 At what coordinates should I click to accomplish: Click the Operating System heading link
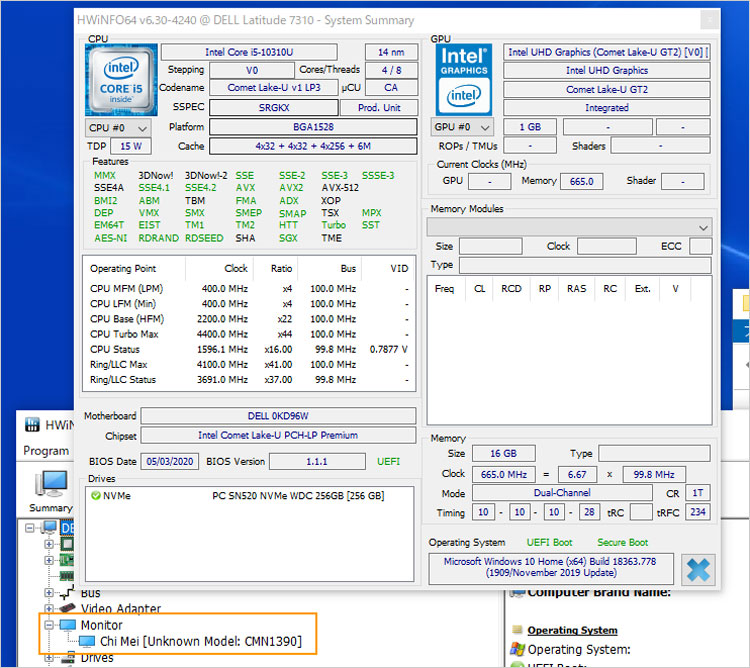pos(572,630)
